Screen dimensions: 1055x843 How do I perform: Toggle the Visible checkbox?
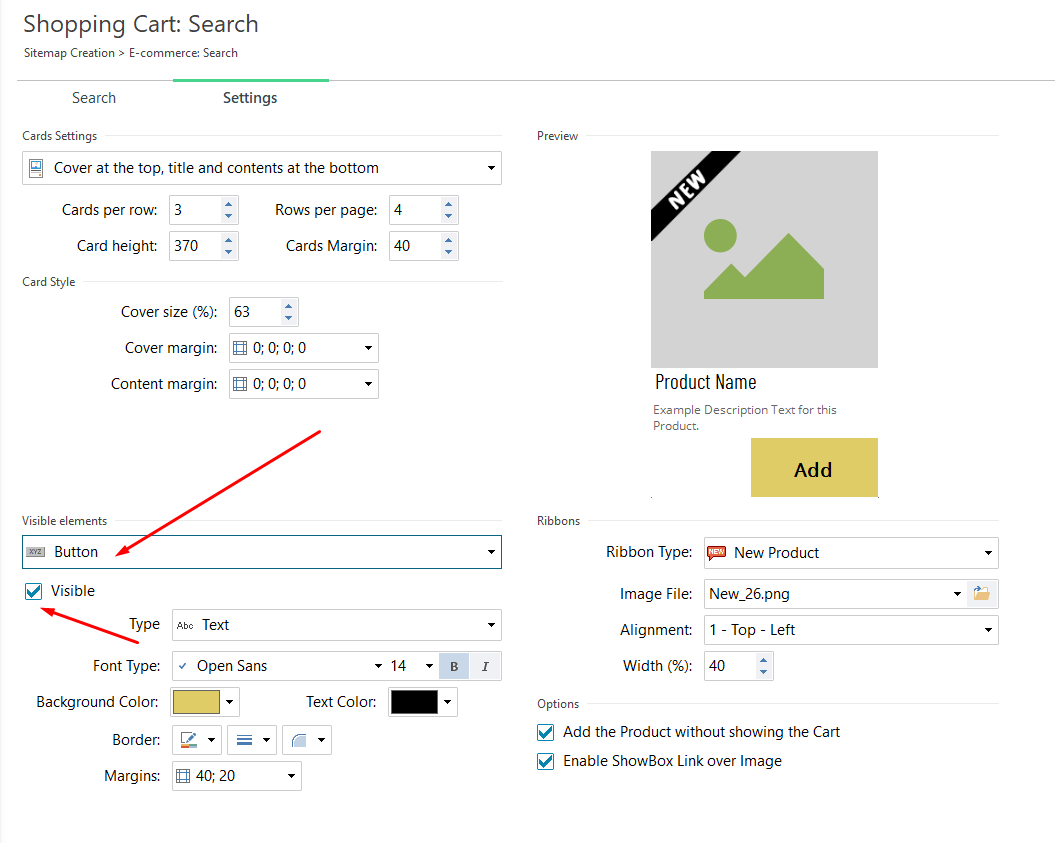(34, 591)
